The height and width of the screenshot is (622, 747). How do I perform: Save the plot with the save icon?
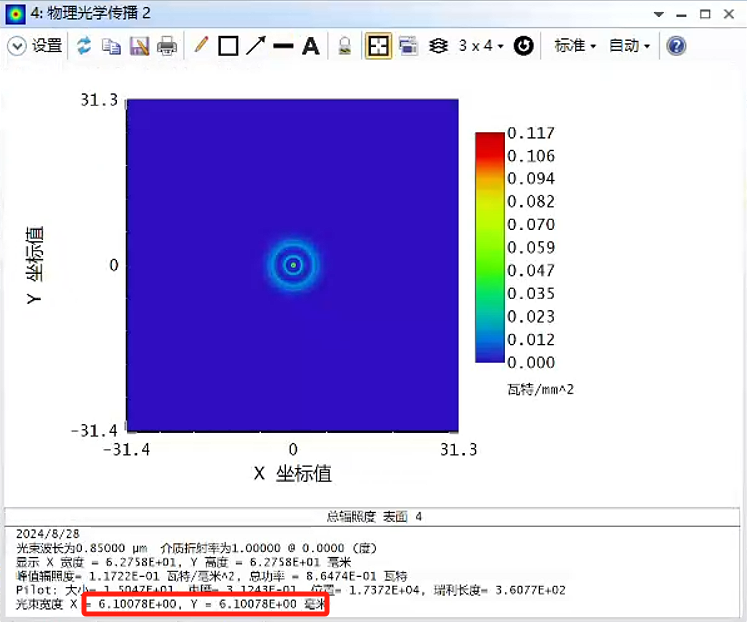click(139, 46)
